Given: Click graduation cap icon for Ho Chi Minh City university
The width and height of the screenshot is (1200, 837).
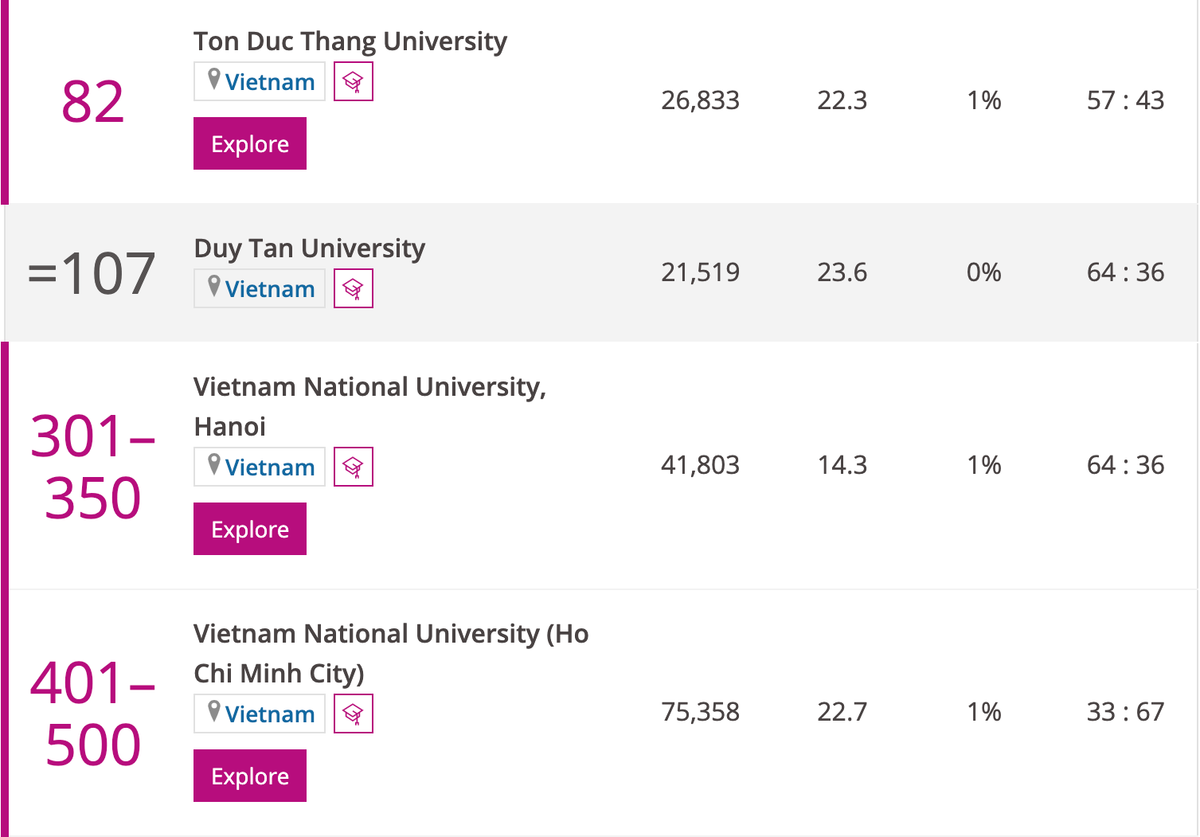Looking at the screenshot, I should pos(352,714).
